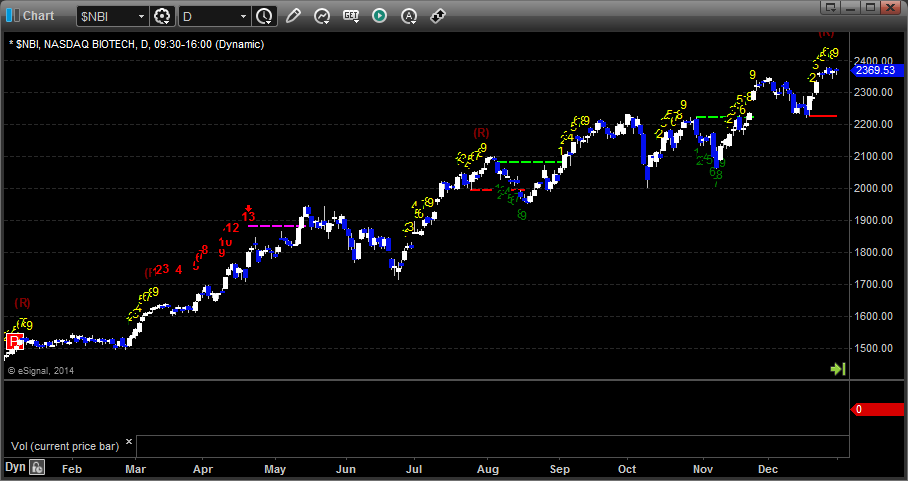
Task: Click the green play replay button
Action: (x=379, y=16)
